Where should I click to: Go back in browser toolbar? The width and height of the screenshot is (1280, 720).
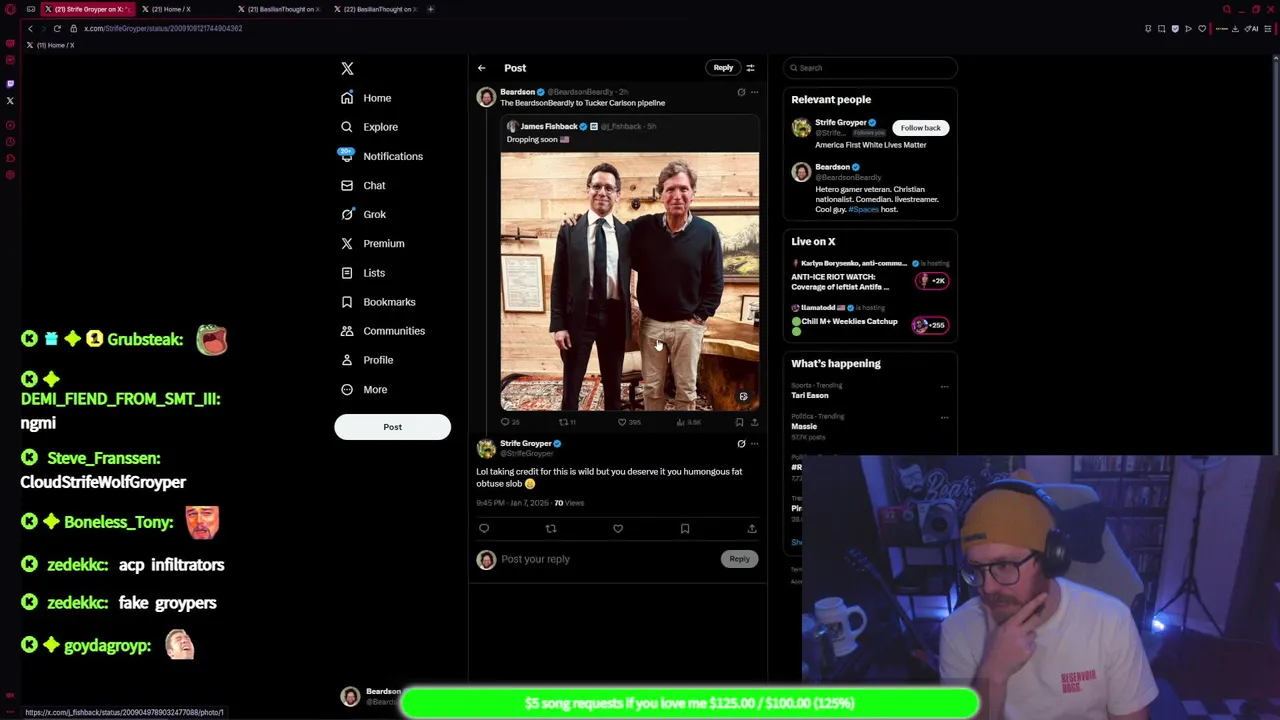coord(30,28)
